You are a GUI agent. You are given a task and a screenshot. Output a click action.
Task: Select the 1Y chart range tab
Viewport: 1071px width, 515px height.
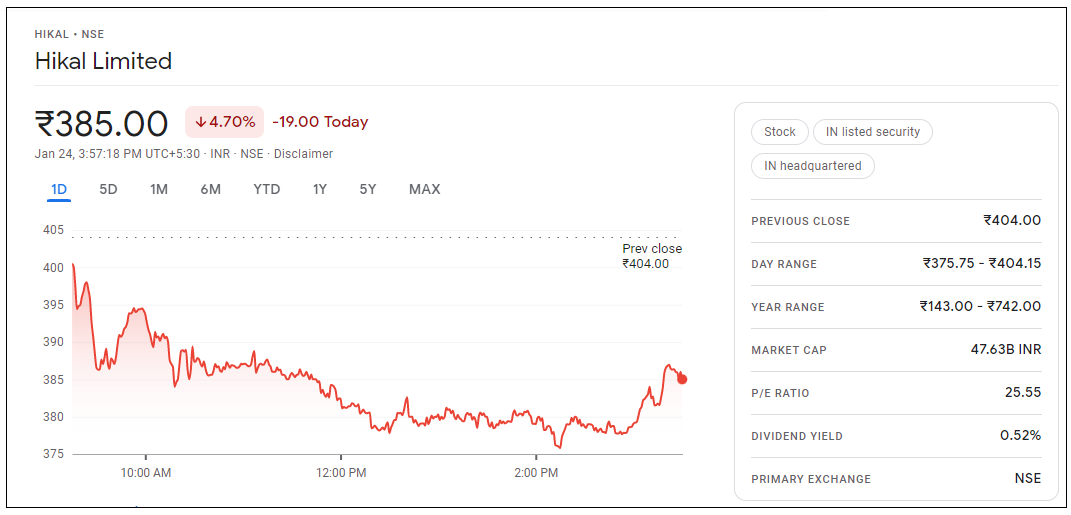click(319, 189)
